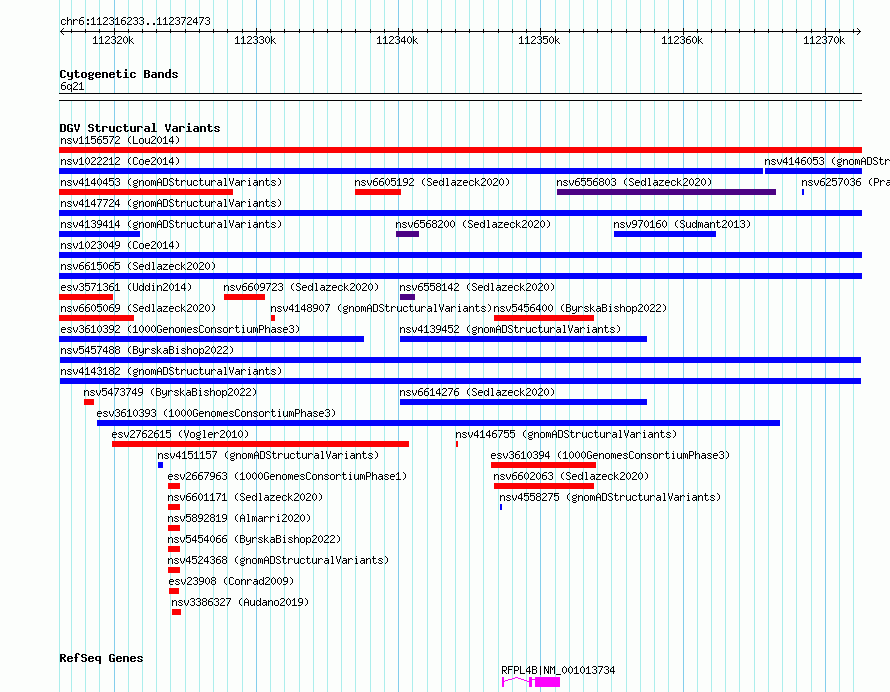Click nsv1023049 (Coe2014) label

click(120, 245)
